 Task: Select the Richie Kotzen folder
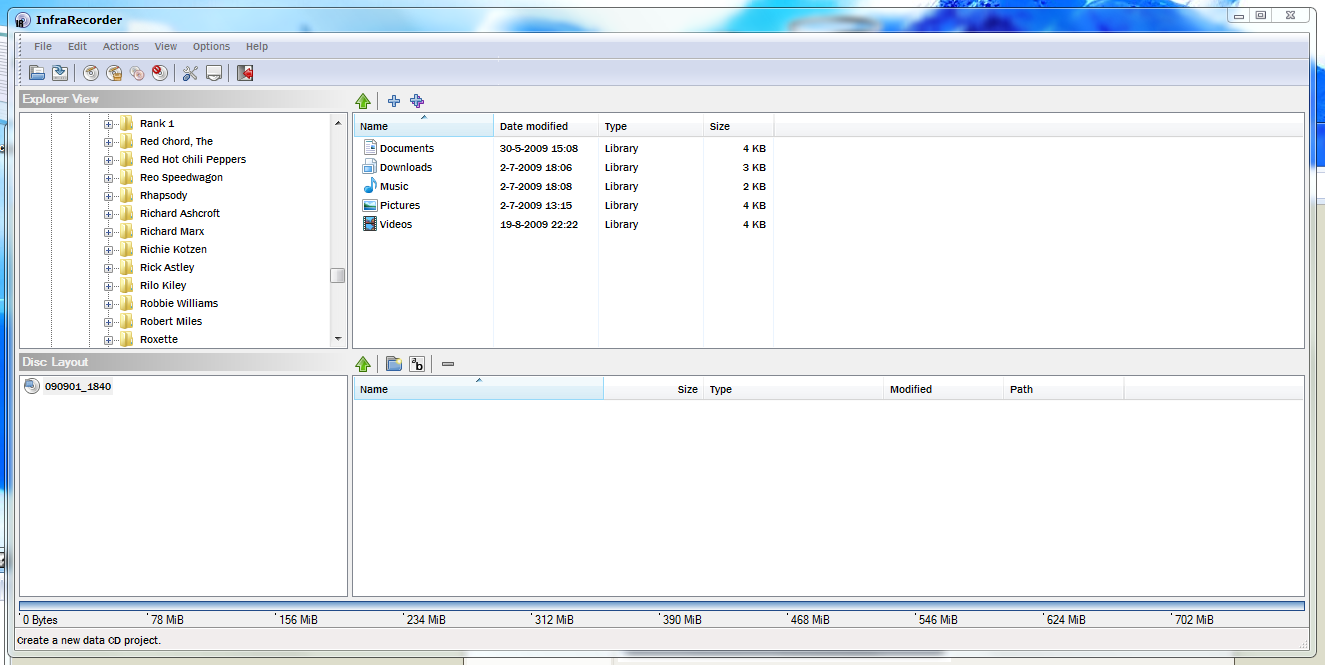tap(173, 249)
